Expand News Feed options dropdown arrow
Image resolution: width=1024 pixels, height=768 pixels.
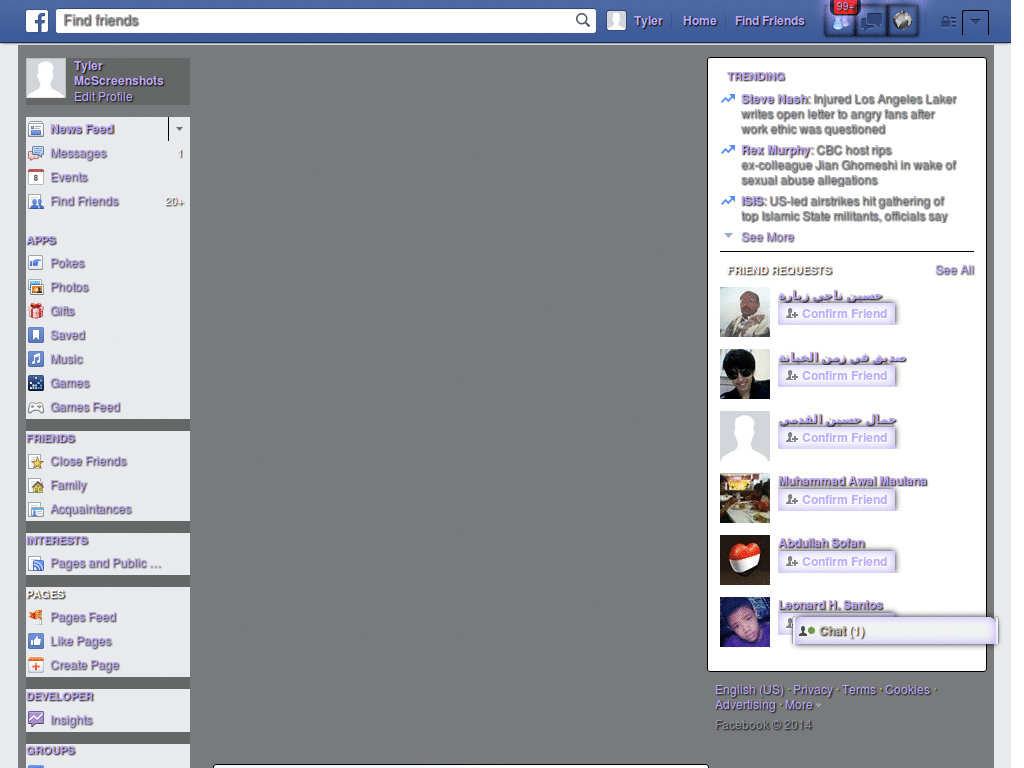[180, 129]
